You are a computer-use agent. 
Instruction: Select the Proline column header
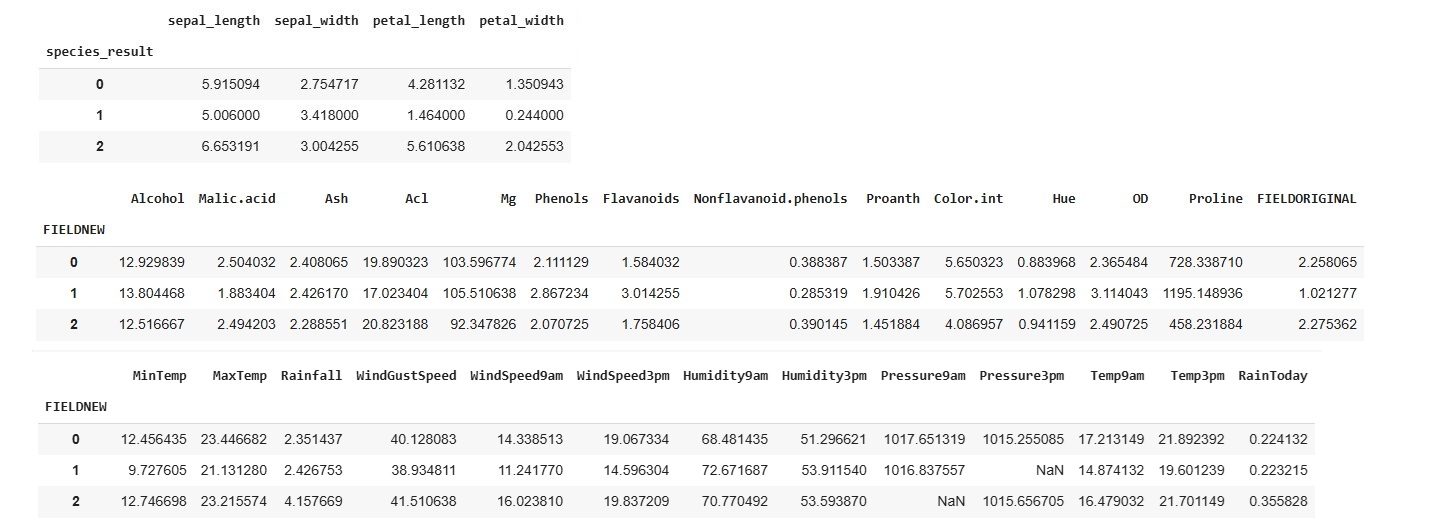click(1215, 198)
